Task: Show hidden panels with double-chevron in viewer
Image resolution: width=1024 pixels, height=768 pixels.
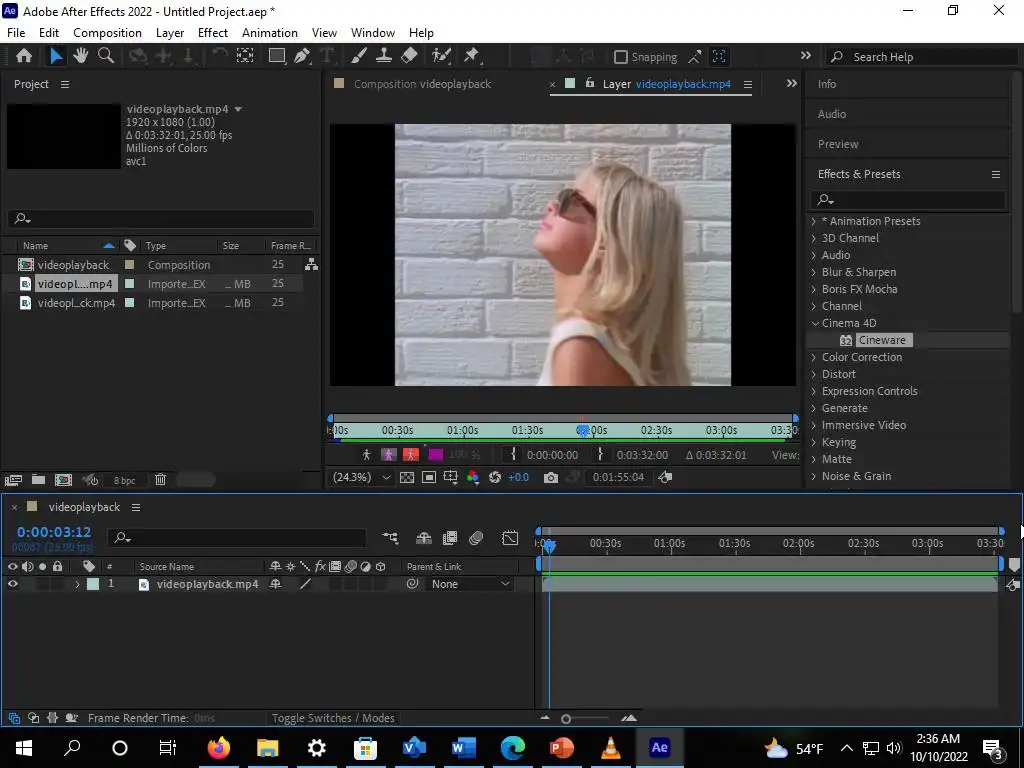Action: [792, 84]
